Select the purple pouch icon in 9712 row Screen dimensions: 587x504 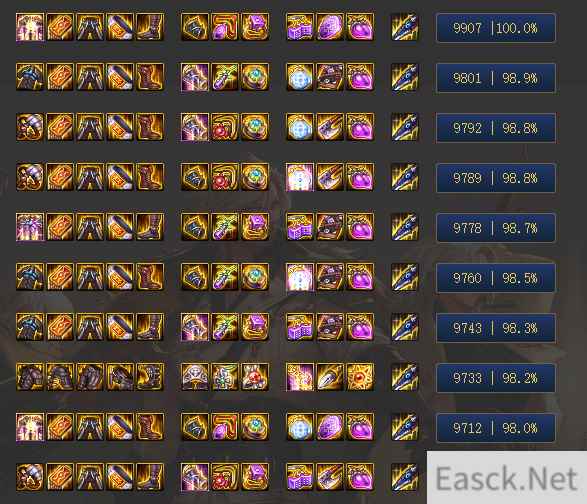[x=360, y=427]
